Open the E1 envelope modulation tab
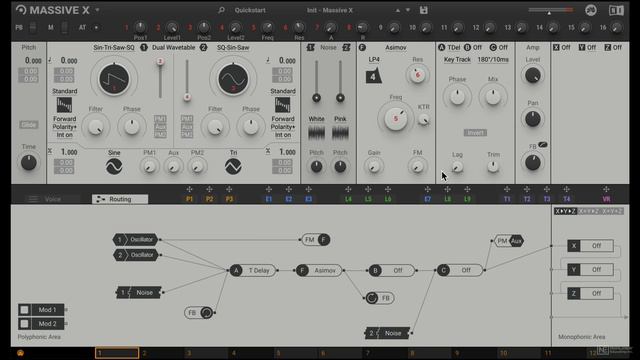The width and height of the screenshot is (640, 360). point(269,199)
